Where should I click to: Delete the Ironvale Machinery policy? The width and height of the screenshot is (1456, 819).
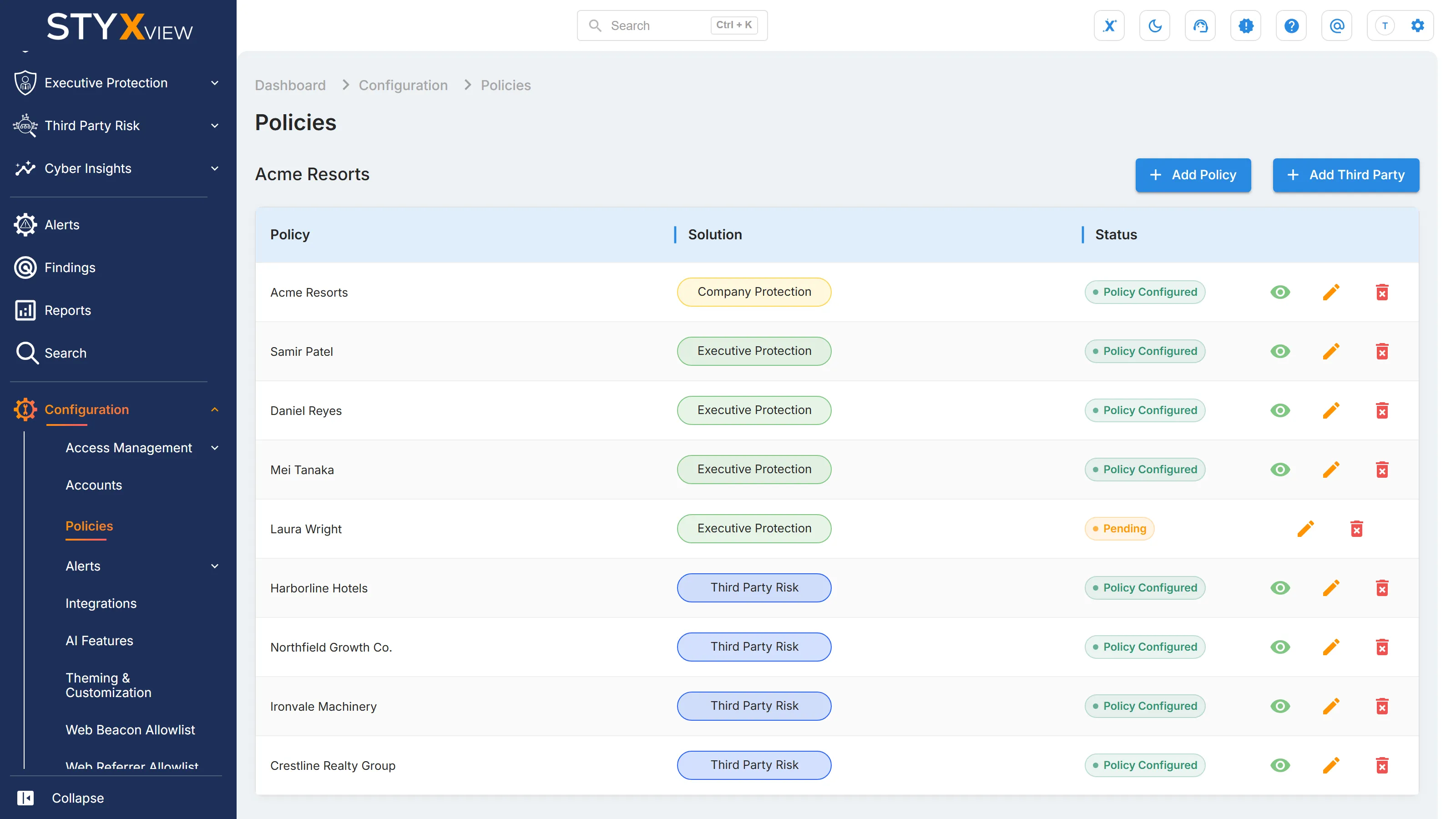pyautogui.click(x=1382, y=707)
